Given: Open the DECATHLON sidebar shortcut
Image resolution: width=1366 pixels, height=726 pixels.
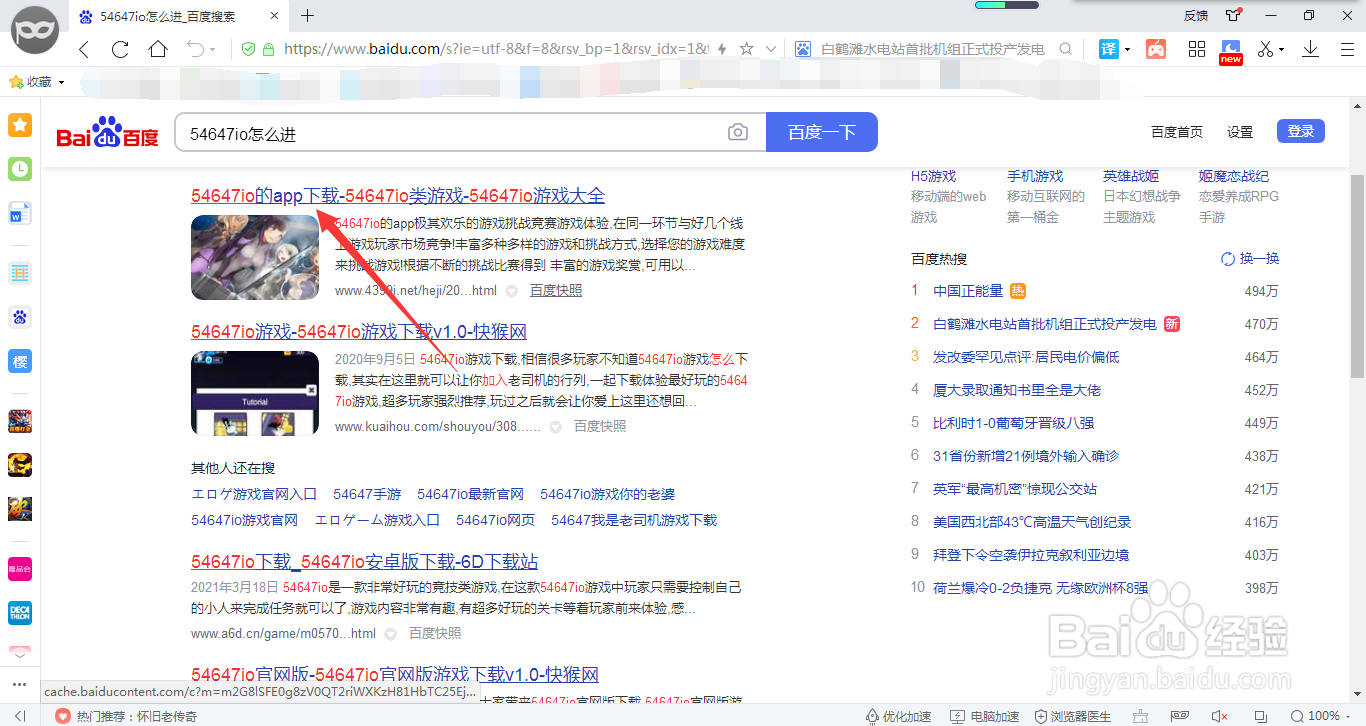Looking at the screenshot, I should 20,613.
